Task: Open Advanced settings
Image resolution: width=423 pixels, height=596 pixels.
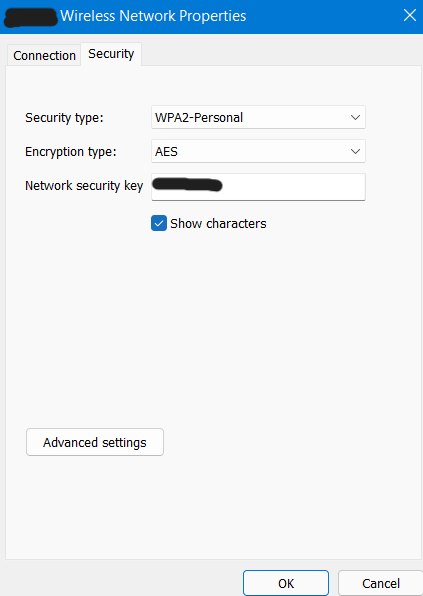Action: tap(95, 442)
